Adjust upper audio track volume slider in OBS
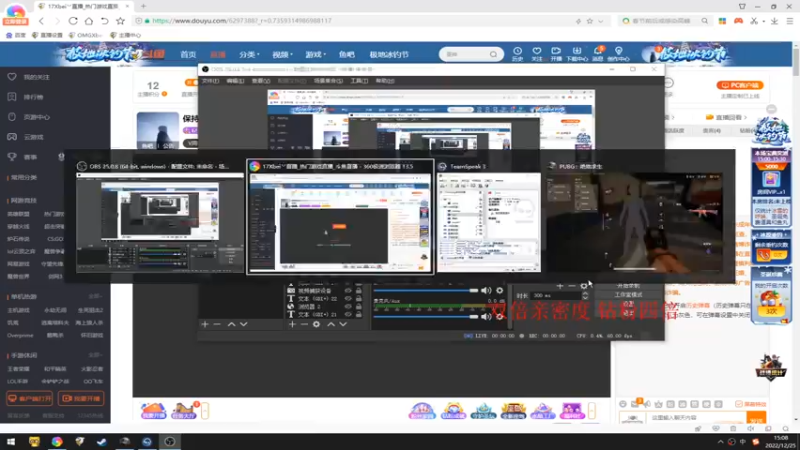Image resolution: width=800 pixels, height=450 pixels. tap(426, 290)
